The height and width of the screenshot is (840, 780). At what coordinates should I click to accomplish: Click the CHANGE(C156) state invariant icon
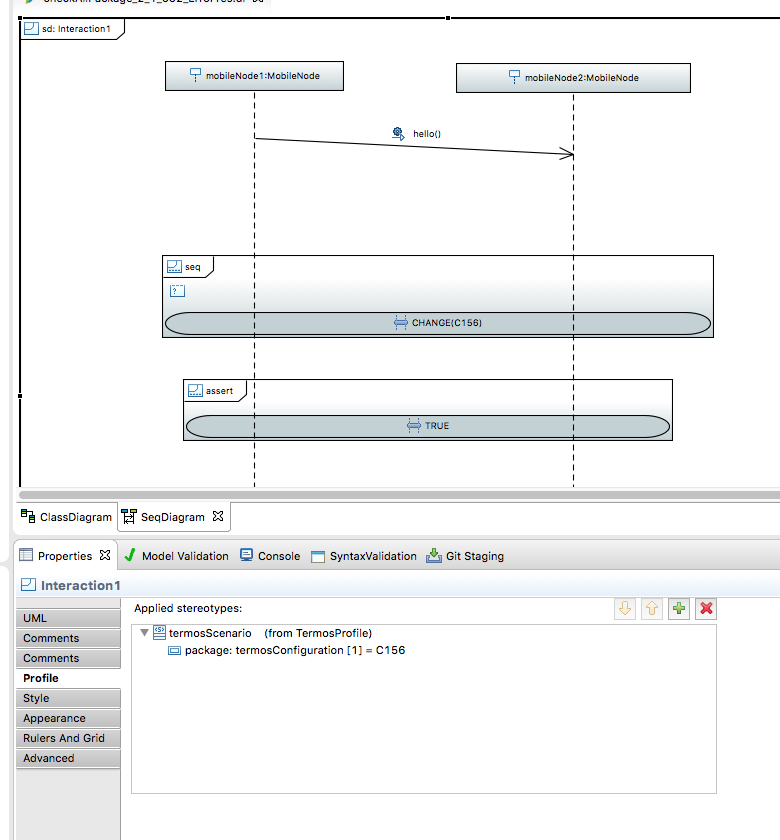(401, 322)
